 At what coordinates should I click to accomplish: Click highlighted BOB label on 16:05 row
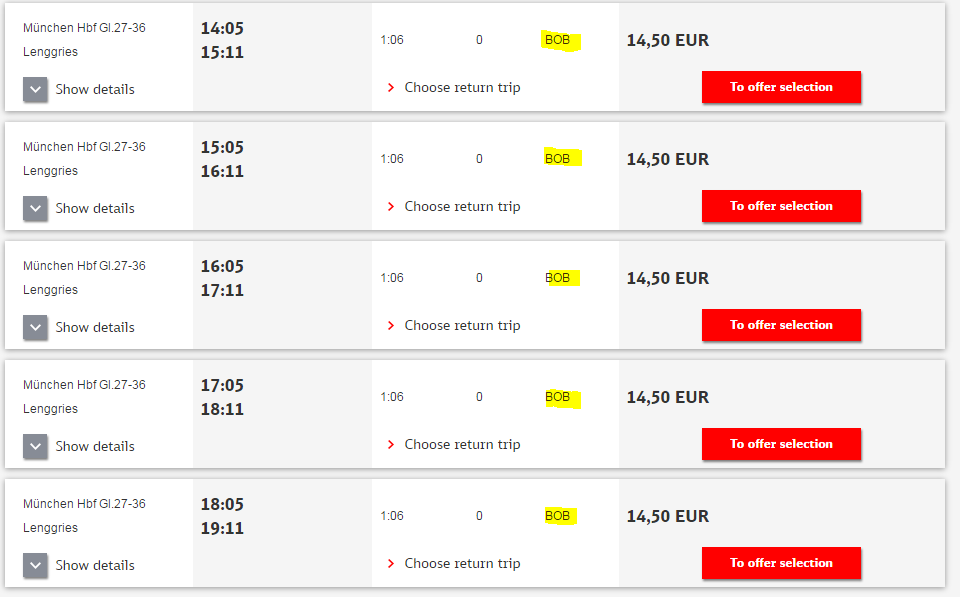(558, 278)
